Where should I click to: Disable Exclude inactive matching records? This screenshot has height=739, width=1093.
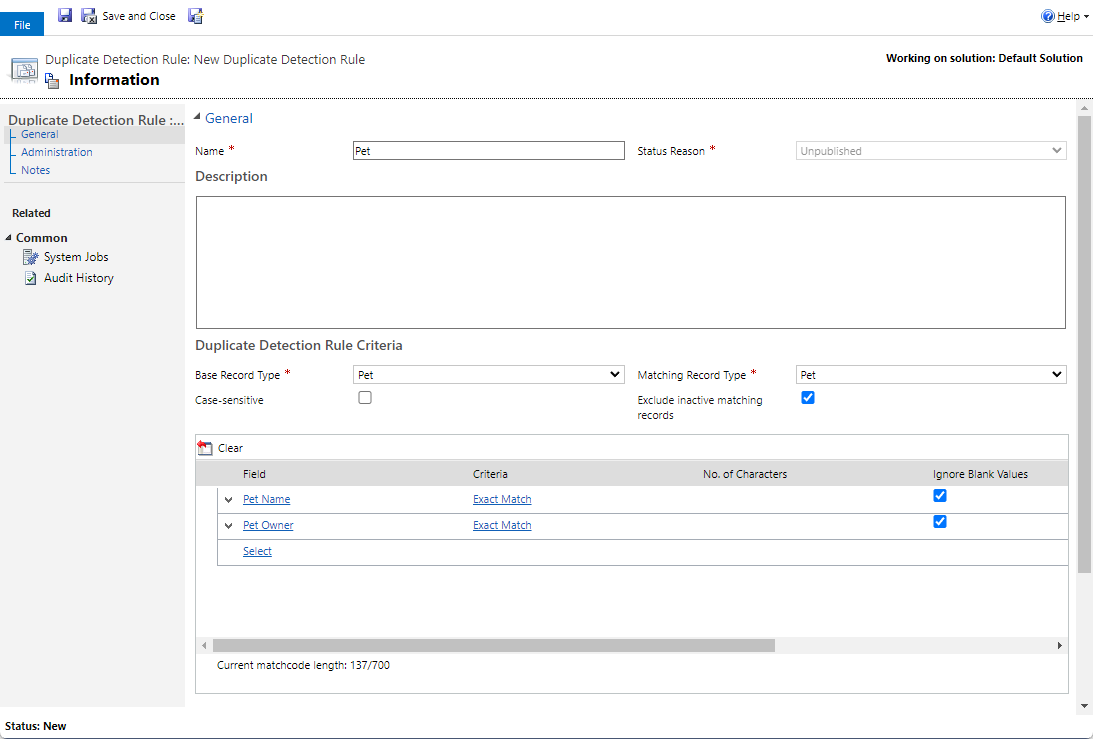coord(808,397)
